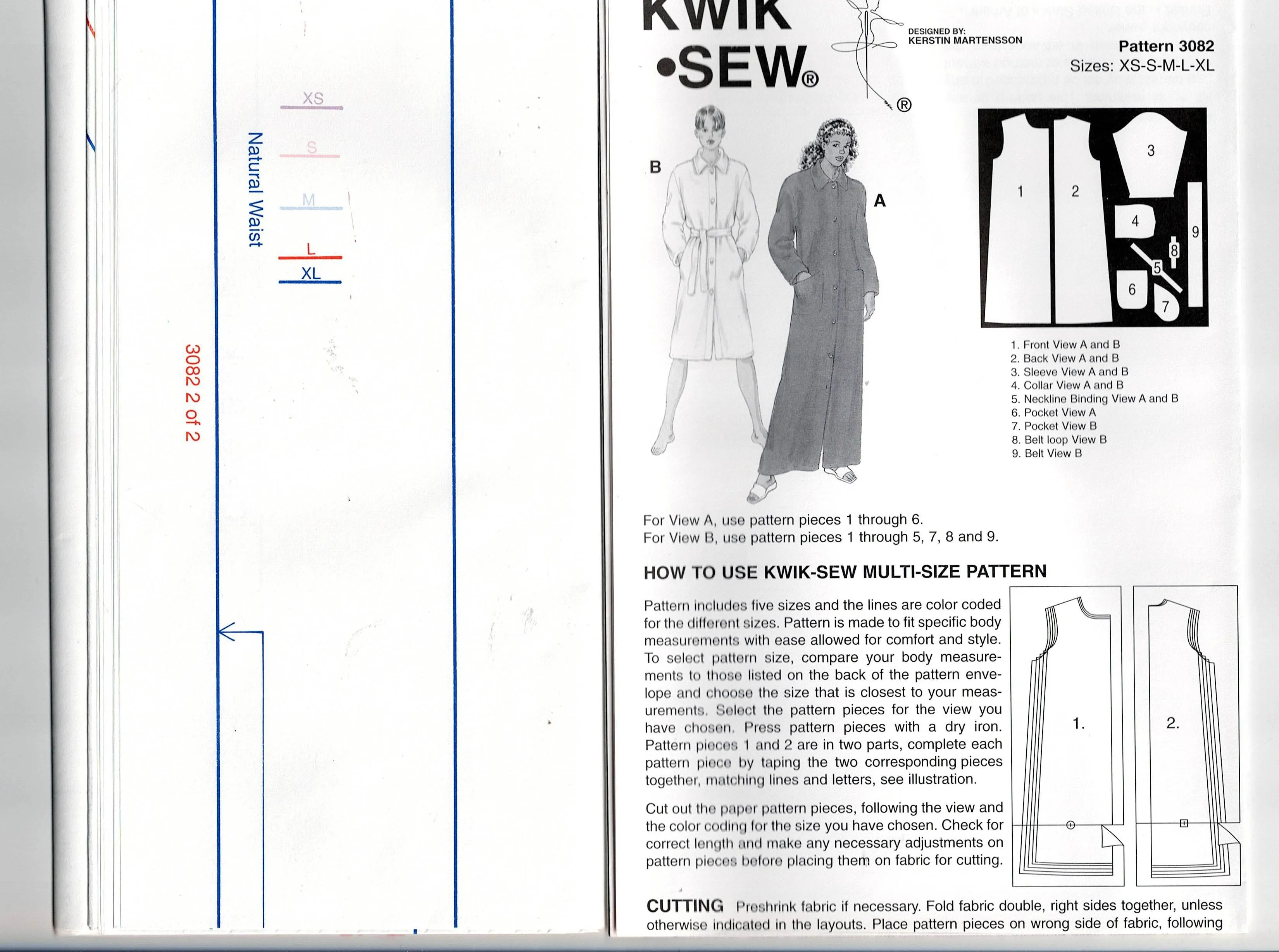This screenshot has width=1279, height=952.
Task: Click 'For View B, use pattern pieces' line
Action: tap(820, 537)
